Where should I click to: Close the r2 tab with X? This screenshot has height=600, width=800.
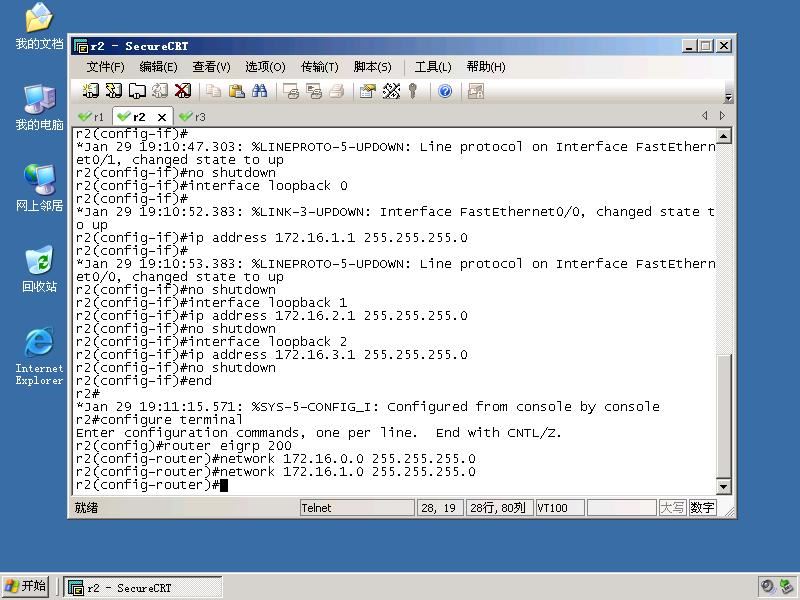162,117
